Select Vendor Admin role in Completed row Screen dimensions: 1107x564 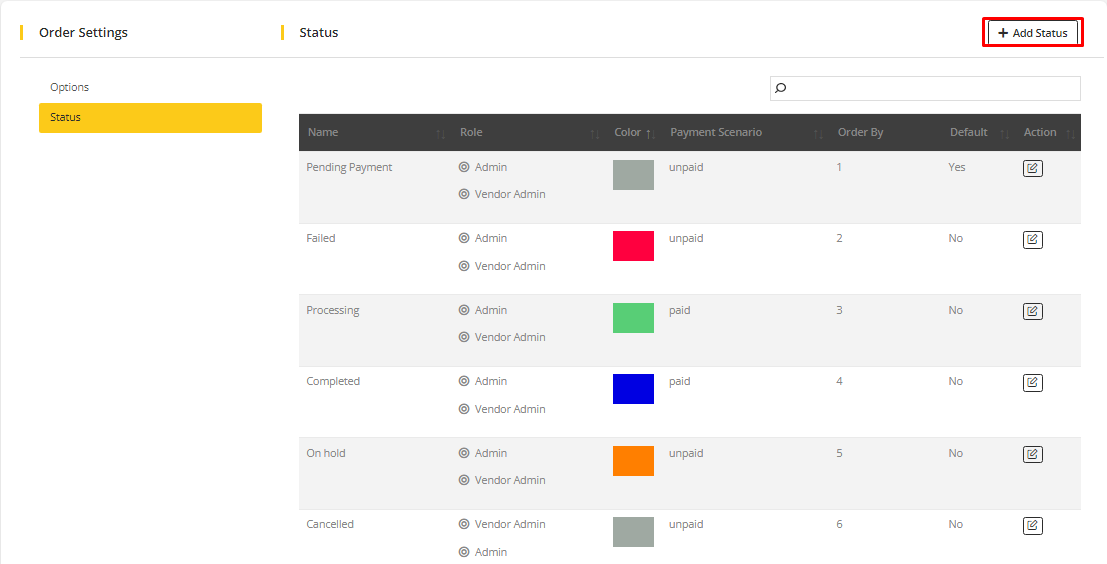(x=464, y=409)
